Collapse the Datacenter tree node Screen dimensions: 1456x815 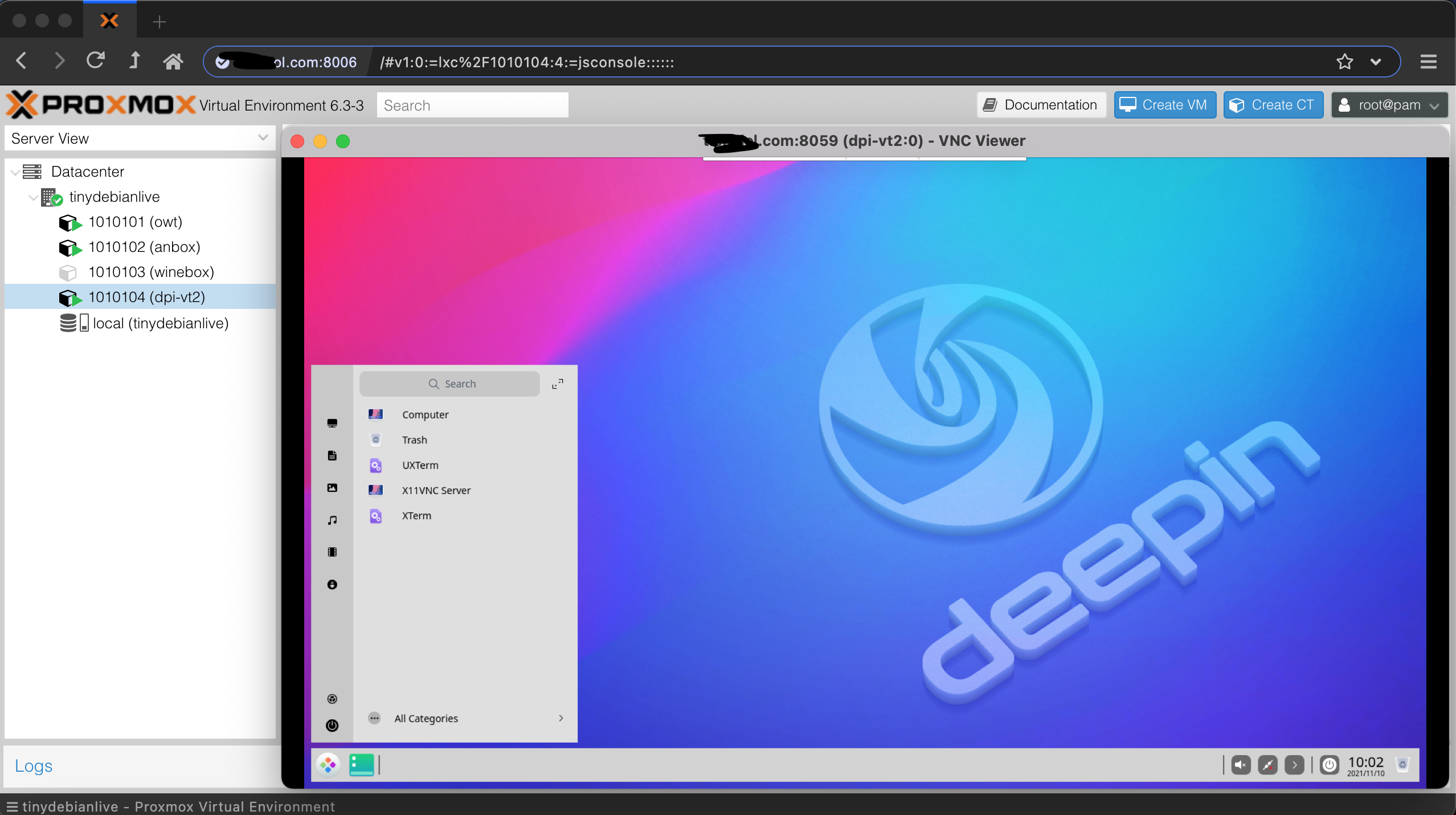coord(15,172)
